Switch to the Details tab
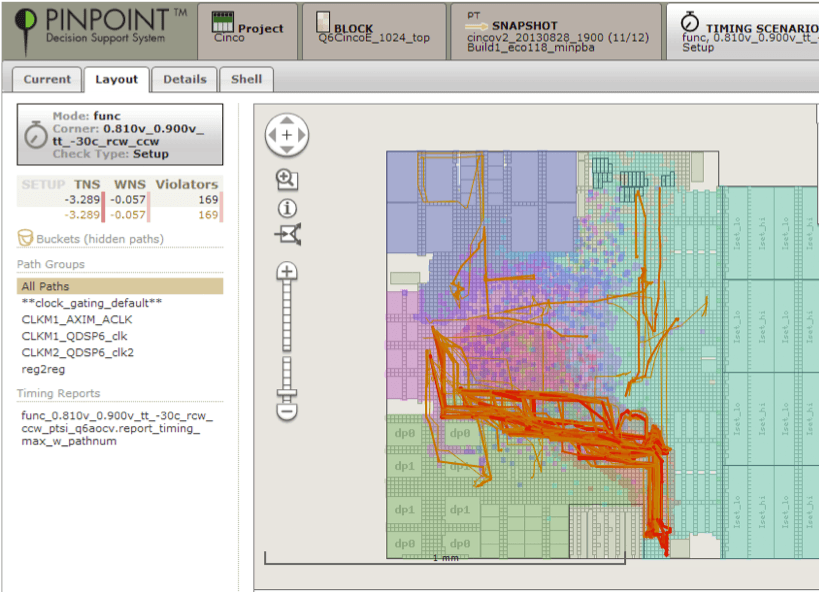 (185, 79)
